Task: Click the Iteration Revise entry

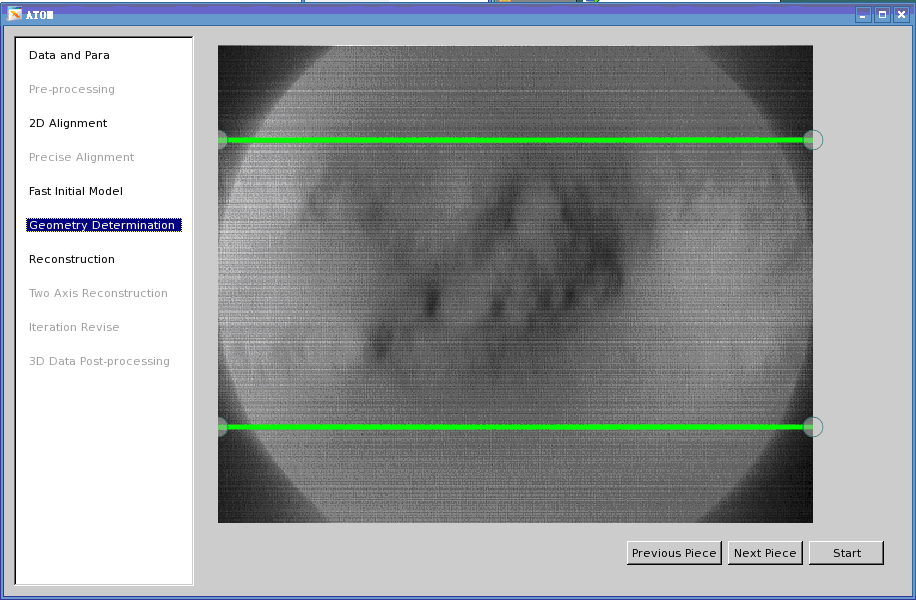Action: point(74,327)
